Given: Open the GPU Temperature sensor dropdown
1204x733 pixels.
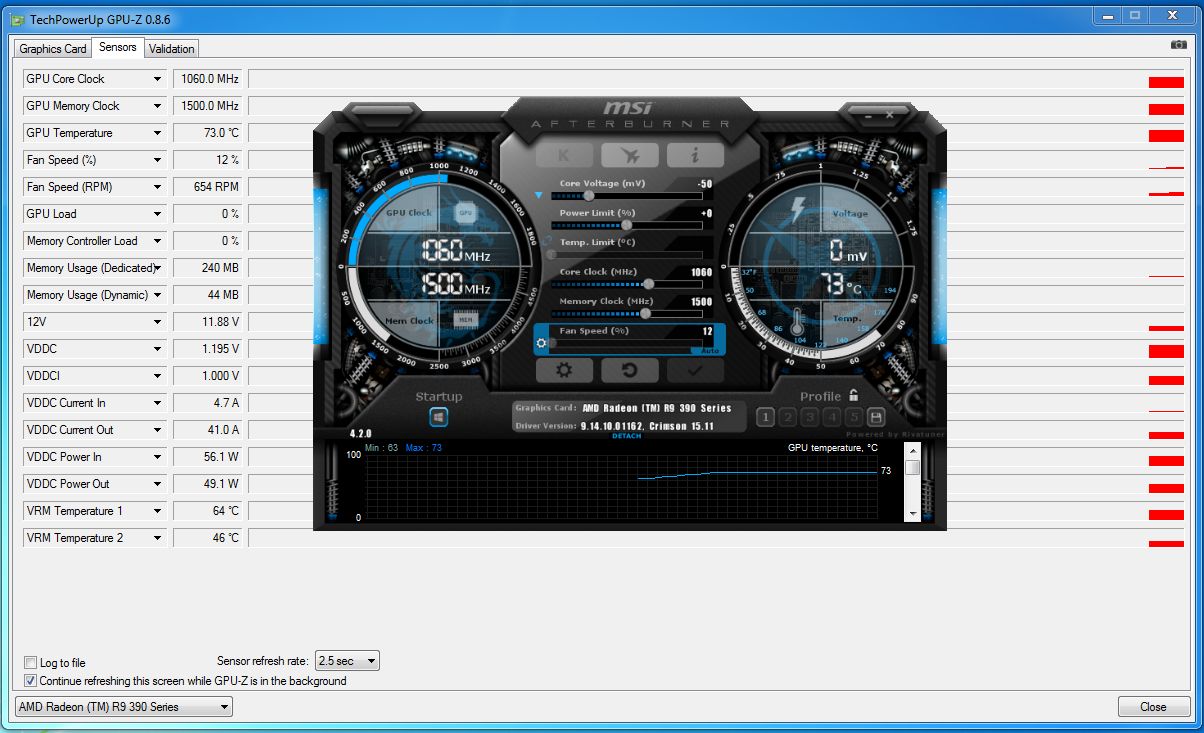Looking at the screenshot, I should coord(157,133).
